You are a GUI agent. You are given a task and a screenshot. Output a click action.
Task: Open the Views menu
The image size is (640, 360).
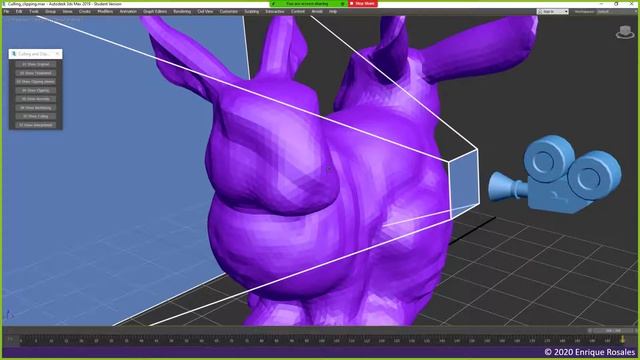click(67, 11)
